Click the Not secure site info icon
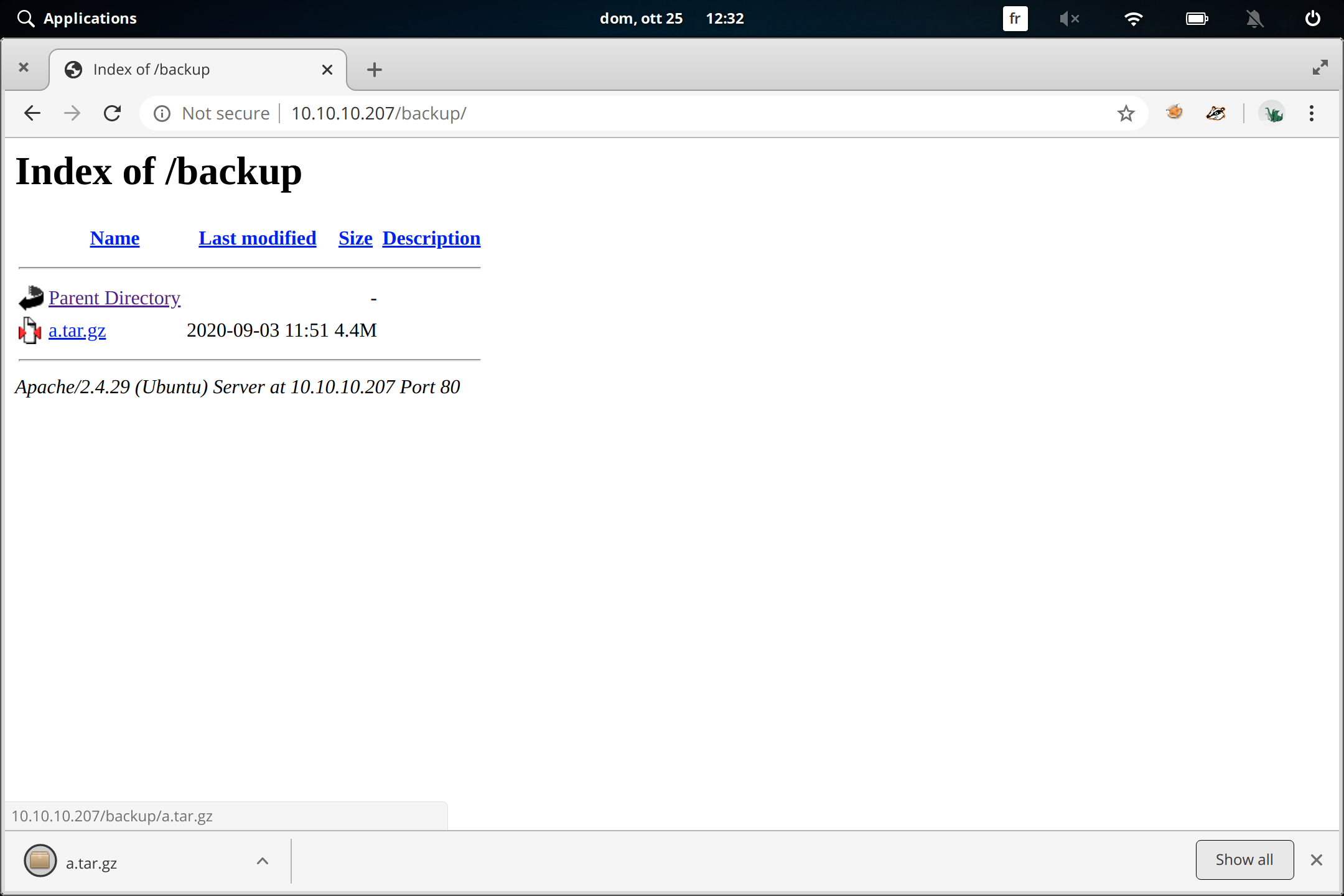 [x=161, y=113]
